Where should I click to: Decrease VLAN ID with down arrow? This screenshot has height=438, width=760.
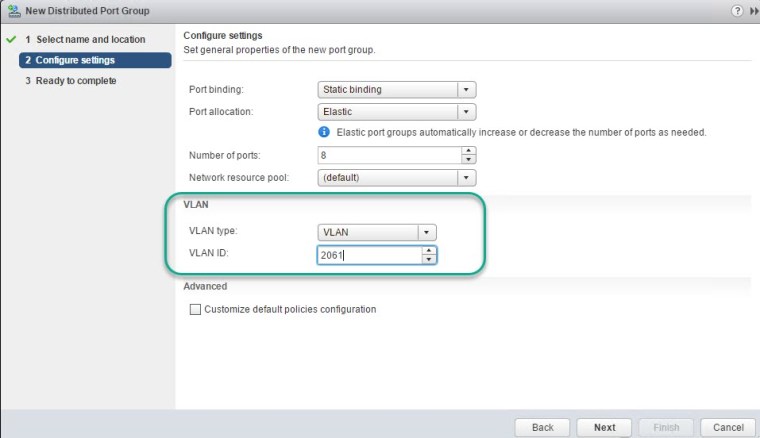click(x=429, y=260)
